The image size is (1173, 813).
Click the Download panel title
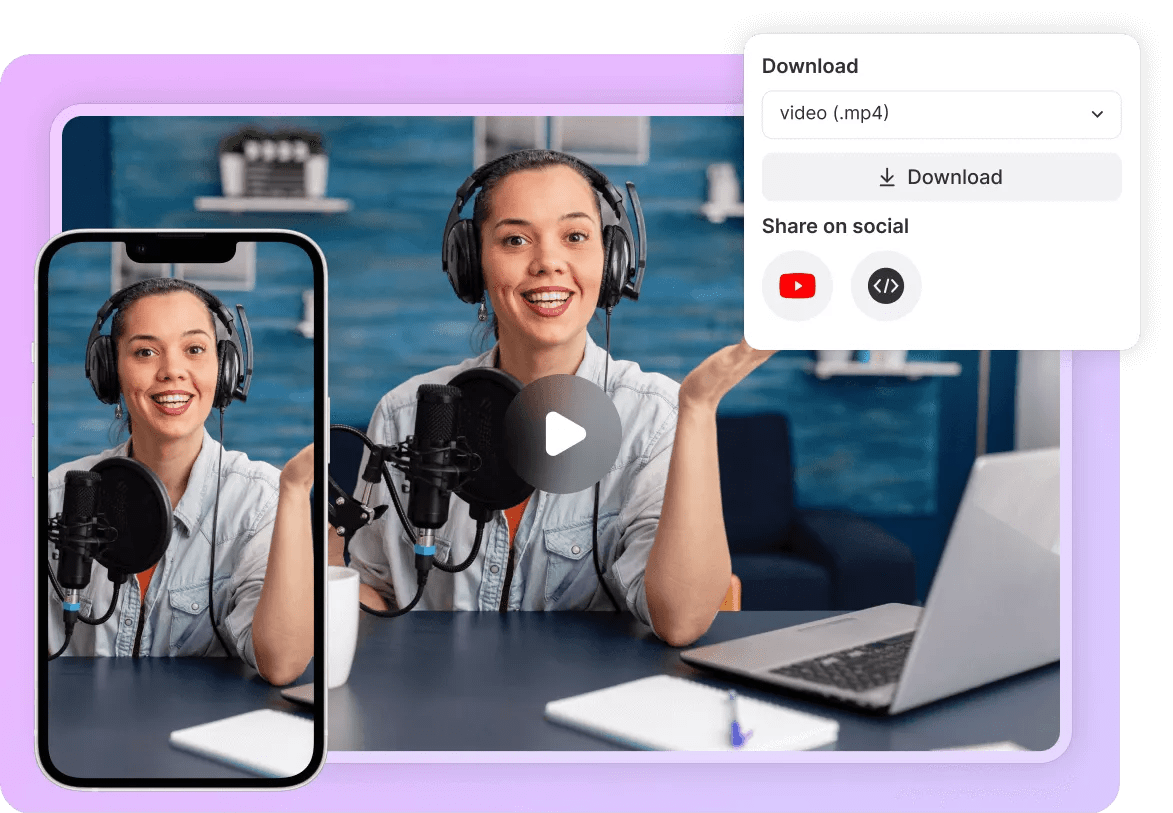810,66
